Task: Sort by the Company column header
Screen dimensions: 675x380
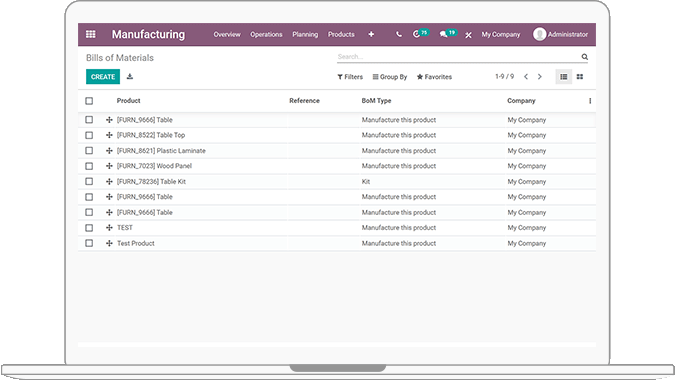Action: (x=521, y=101)
